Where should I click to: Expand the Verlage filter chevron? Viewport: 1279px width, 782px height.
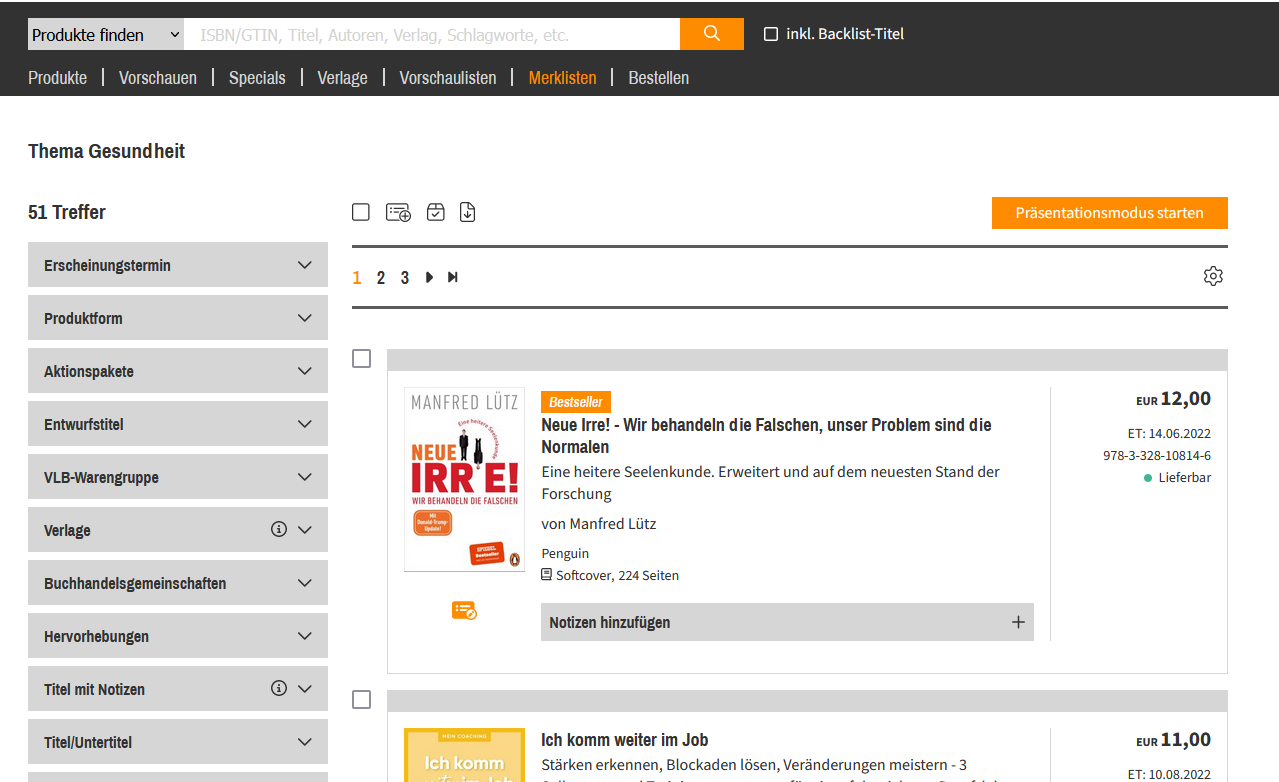[305, 530]
